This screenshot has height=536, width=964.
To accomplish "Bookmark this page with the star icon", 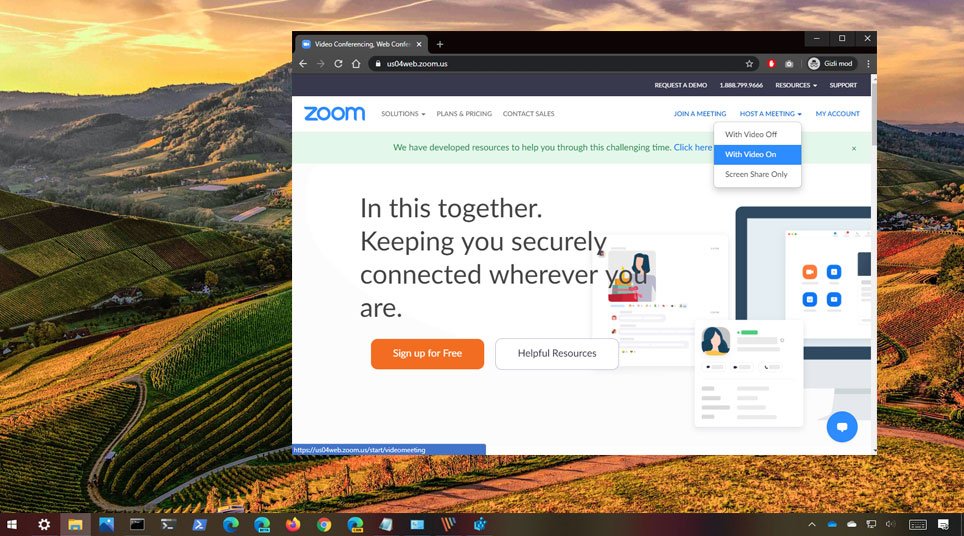I will coord(749,63).
